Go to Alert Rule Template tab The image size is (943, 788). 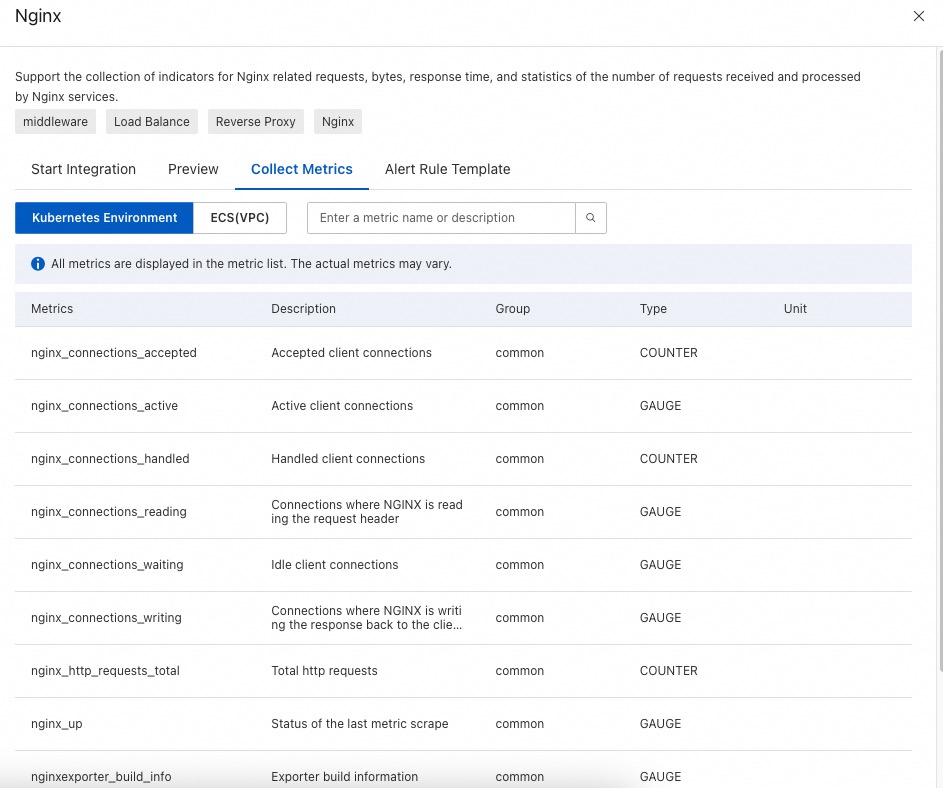point(447,170)
